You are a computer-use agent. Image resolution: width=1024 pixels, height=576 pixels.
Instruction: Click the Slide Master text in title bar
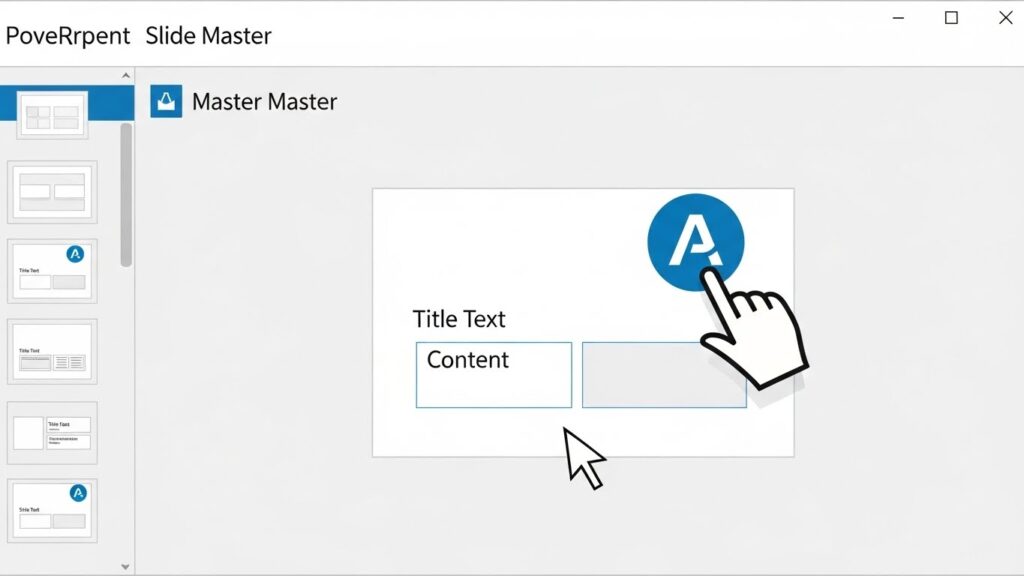point(208,36)
